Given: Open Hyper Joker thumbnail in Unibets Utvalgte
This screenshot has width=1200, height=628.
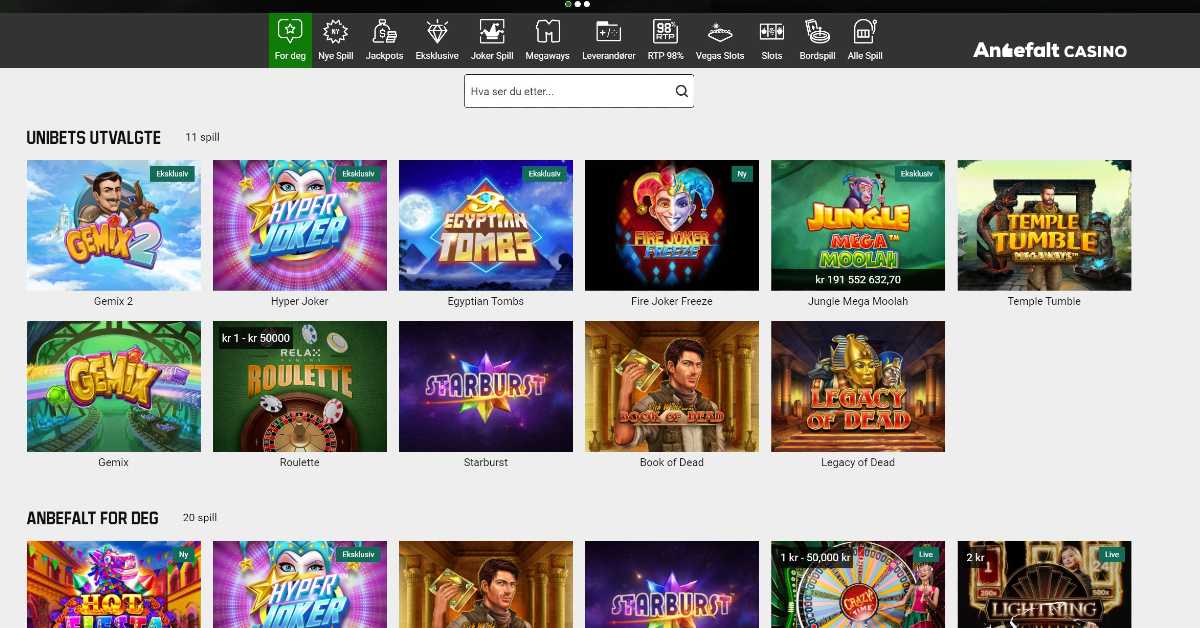Looking at the screenshot, I should coord(300,225).
